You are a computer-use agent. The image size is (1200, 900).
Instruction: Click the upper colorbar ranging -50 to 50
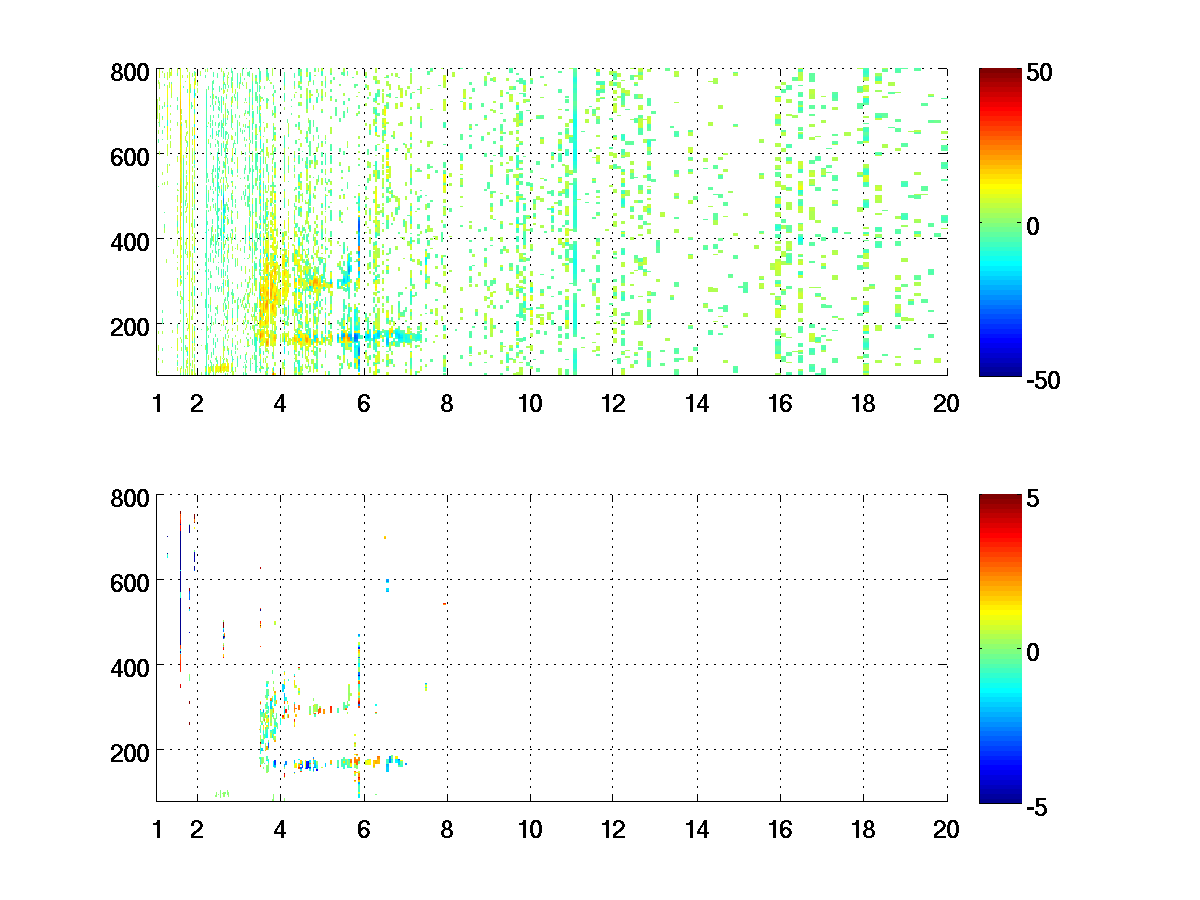1000,221
